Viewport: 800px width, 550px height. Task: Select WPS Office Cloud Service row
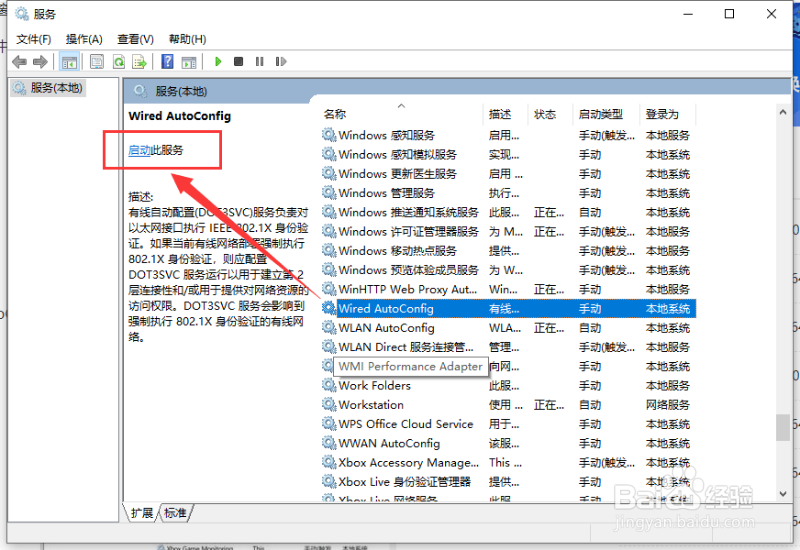pyautogui.click(x=508, y=424)
